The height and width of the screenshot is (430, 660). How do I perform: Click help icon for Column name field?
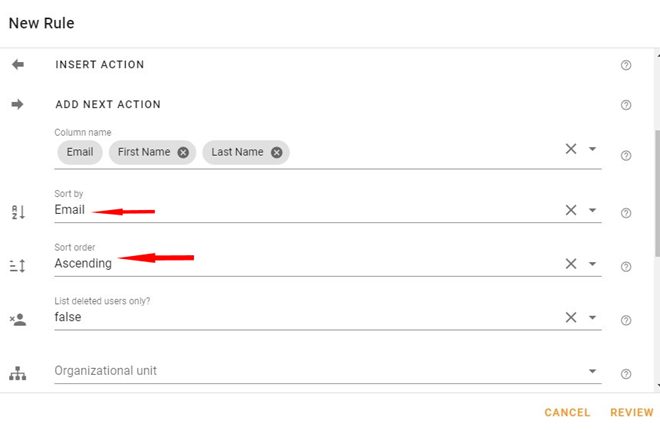[x=626, y=155]
